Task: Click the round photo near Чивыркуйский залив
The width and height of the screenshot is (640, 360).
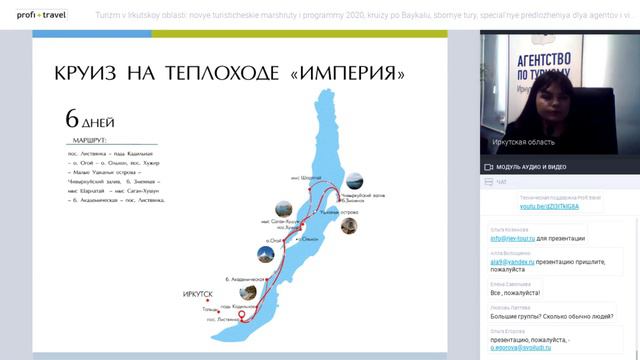Action: tap(354, 181)
